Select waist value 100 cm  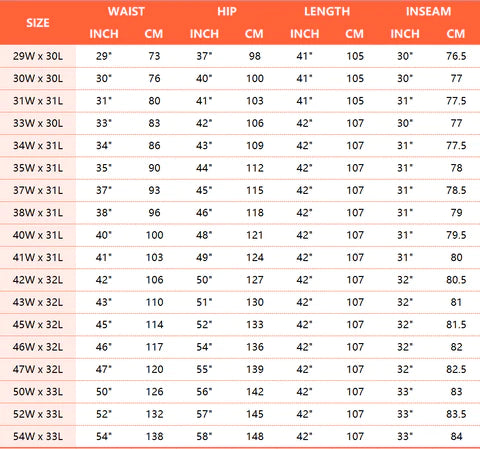point(155,235)
